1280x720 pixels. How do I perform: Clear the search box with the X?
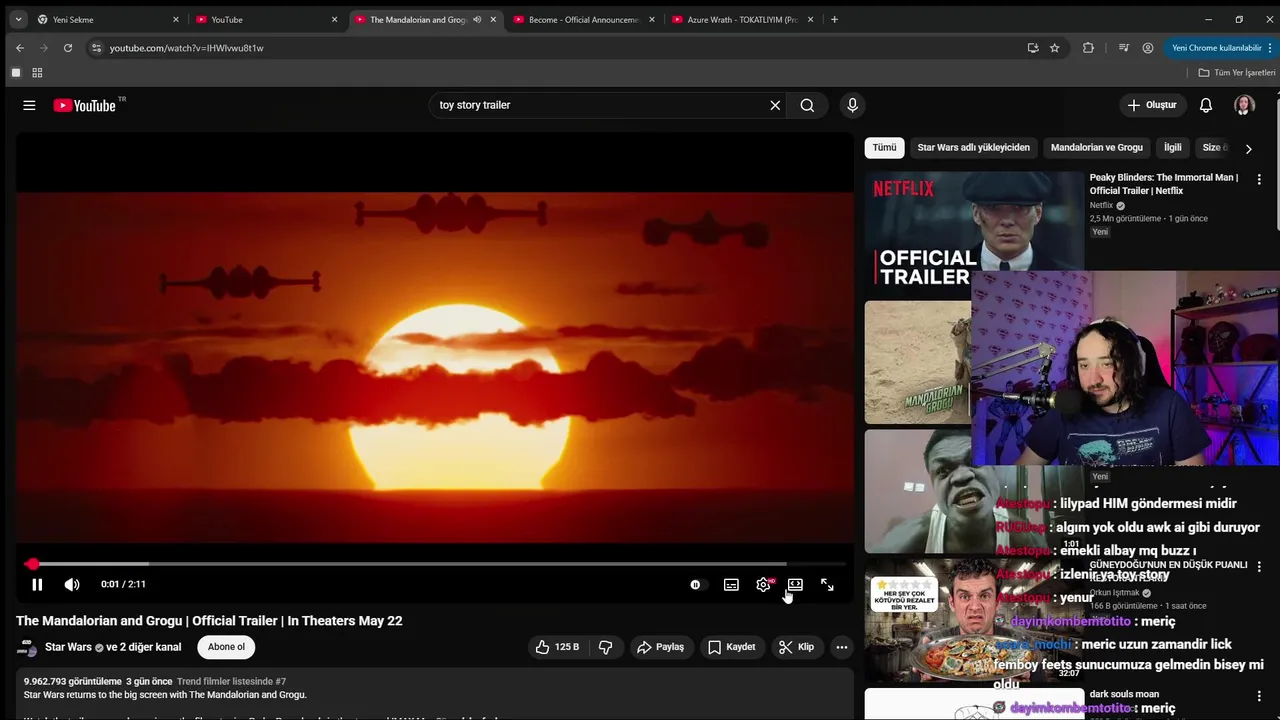(775, 105)
